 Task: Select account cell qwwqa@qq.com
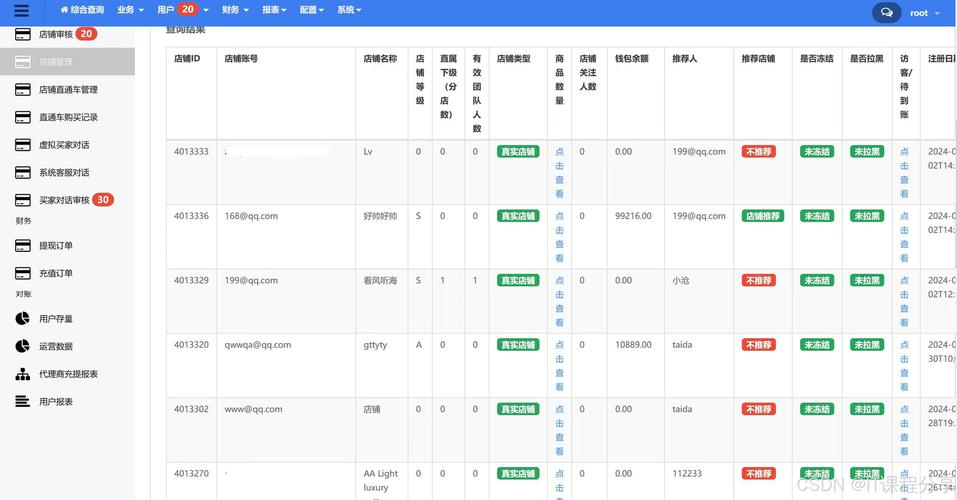click(x=258, y=345)
